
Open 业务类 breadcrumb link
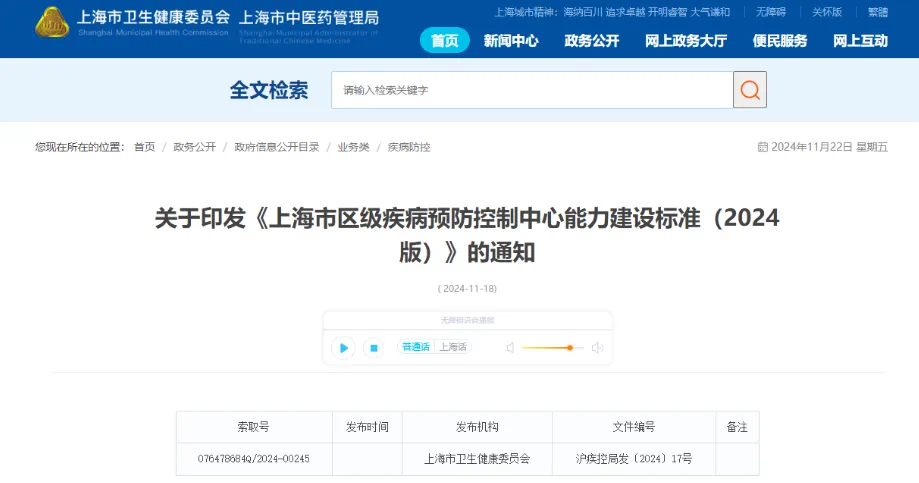pyautogui.click(x=353, y=147)
